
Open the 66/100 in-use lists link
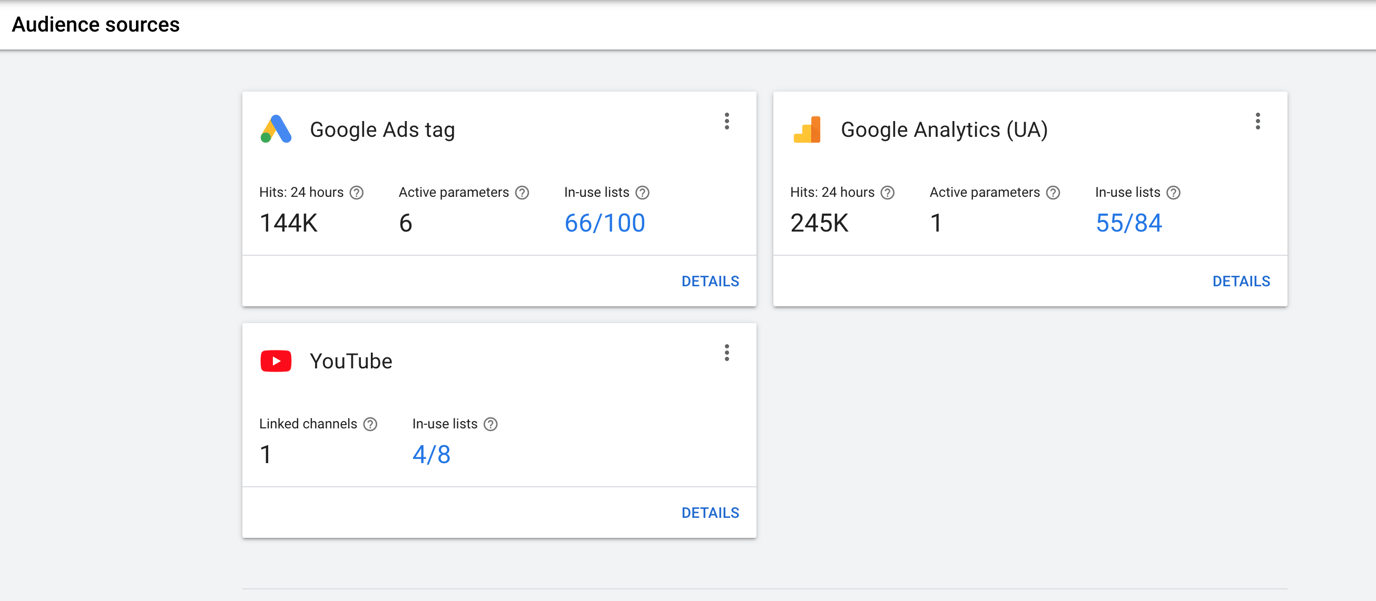(x=605, y=223)
